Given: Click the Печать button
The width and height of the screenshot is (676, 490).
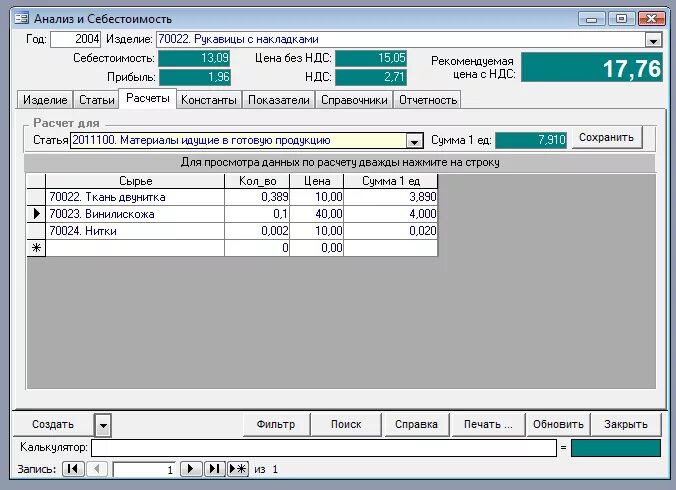Looking at the screenshot, I should (488, 424).
